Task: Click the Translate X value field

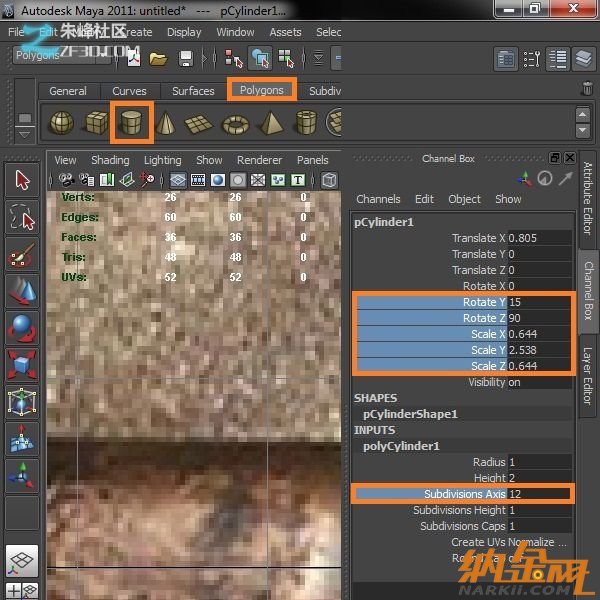Action: (x=540, y=238)
